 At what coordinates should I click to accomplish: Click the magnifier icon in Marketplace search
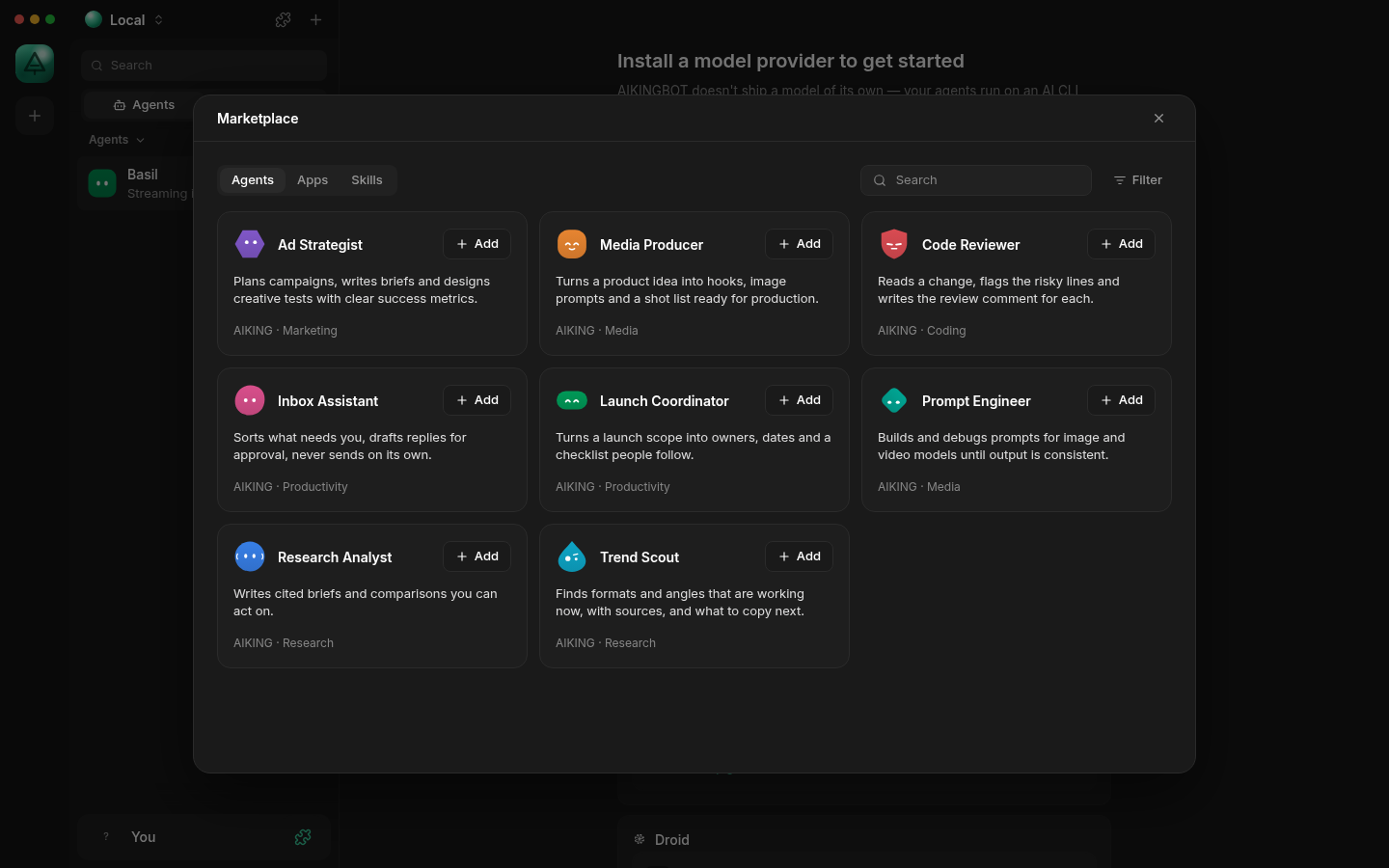pos(880,180)
